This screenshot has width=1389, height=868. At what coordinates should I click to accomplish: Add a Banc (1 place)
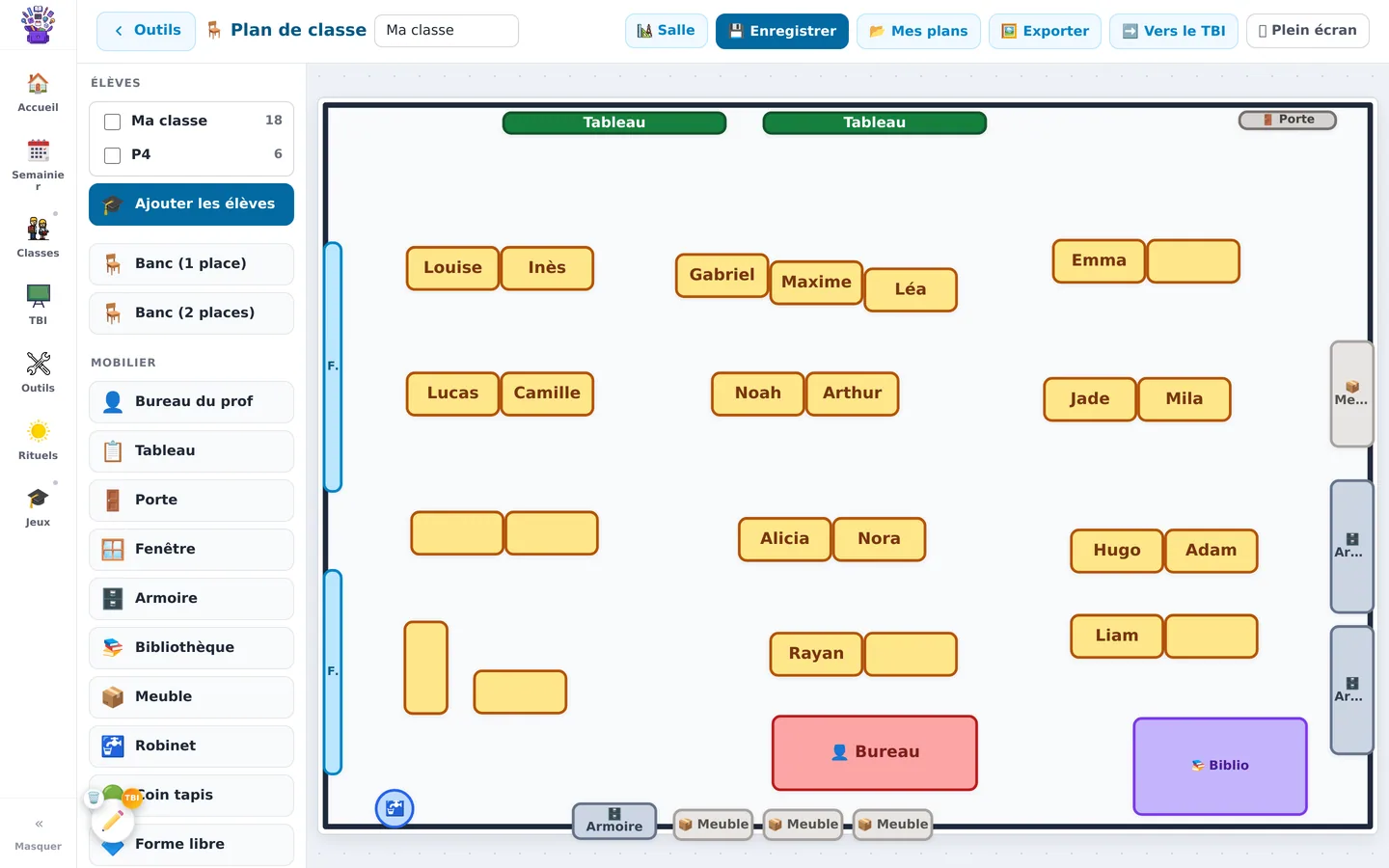coord(191,264)
